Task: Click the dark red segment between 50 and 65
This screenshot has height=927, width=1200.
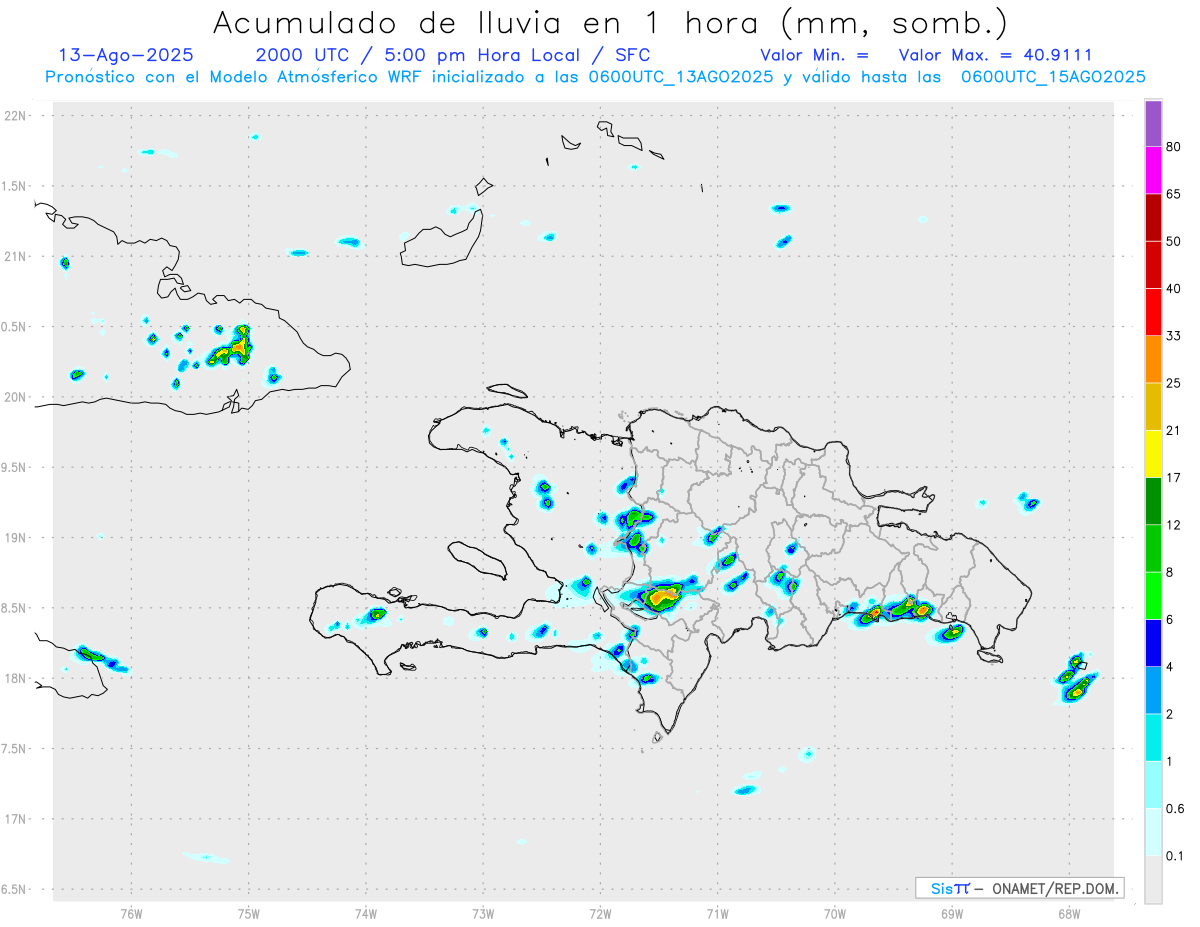Action: tap(1153, 219)
